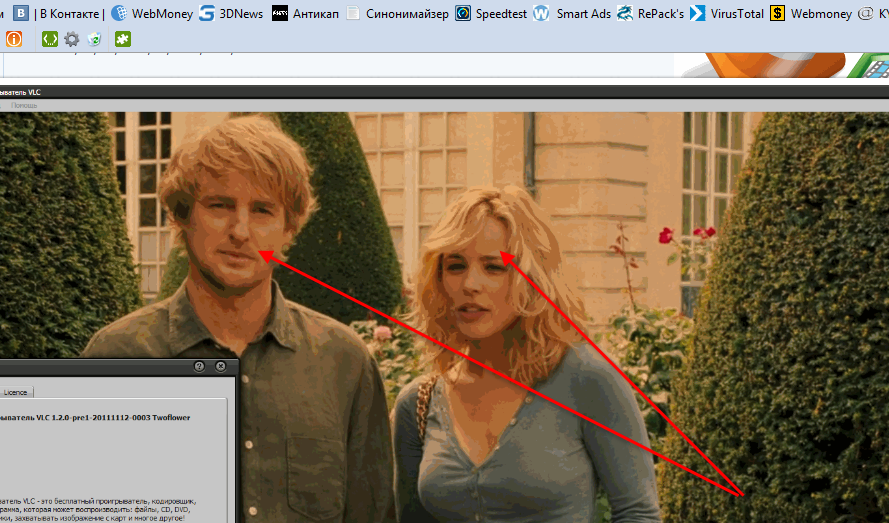Image resolution: width=889 pixels, height=523 pixels.
Task: Click the green brackets extension icon
Action: click(x=49, y=39)
